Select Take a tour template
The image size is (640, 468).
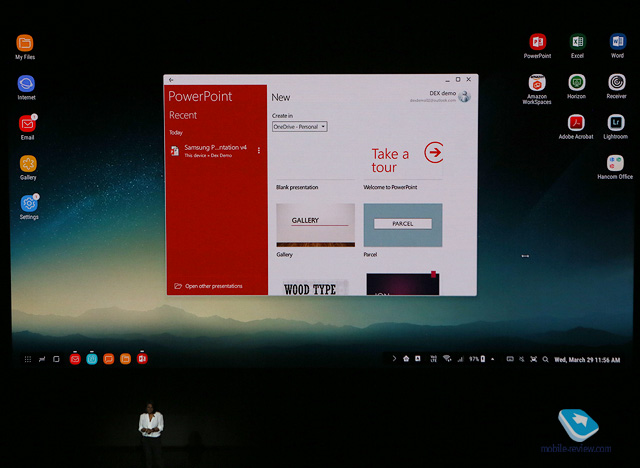pos(403,159)
